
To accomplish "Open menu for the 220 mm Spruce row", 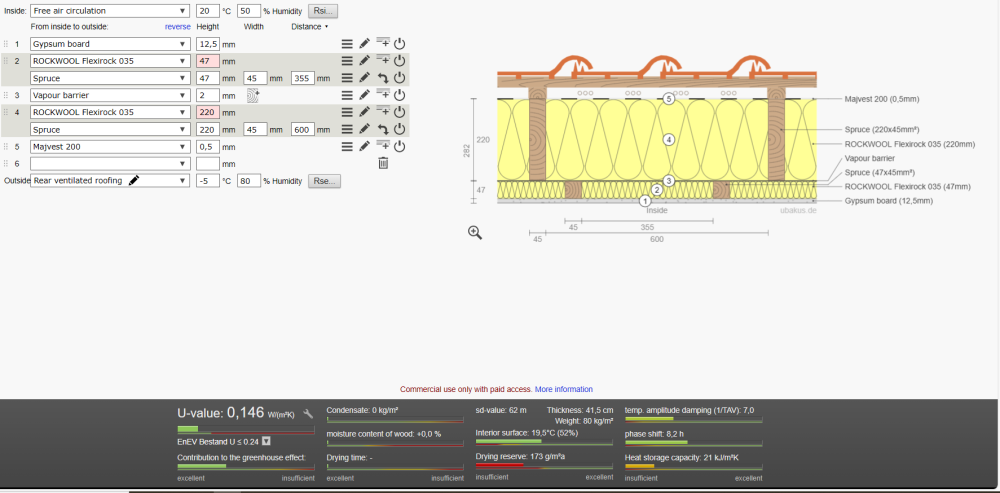I will (x=346, y=129).
